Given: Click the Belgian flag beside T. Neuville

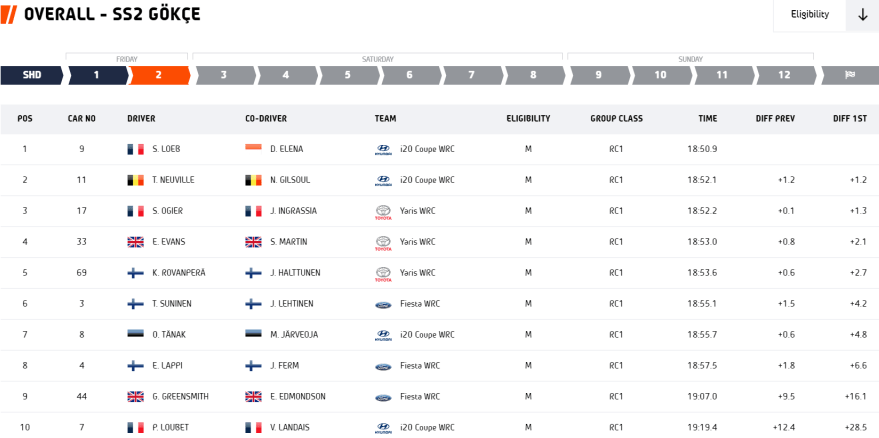Looking at the screenshot, I should coord(135,180).
